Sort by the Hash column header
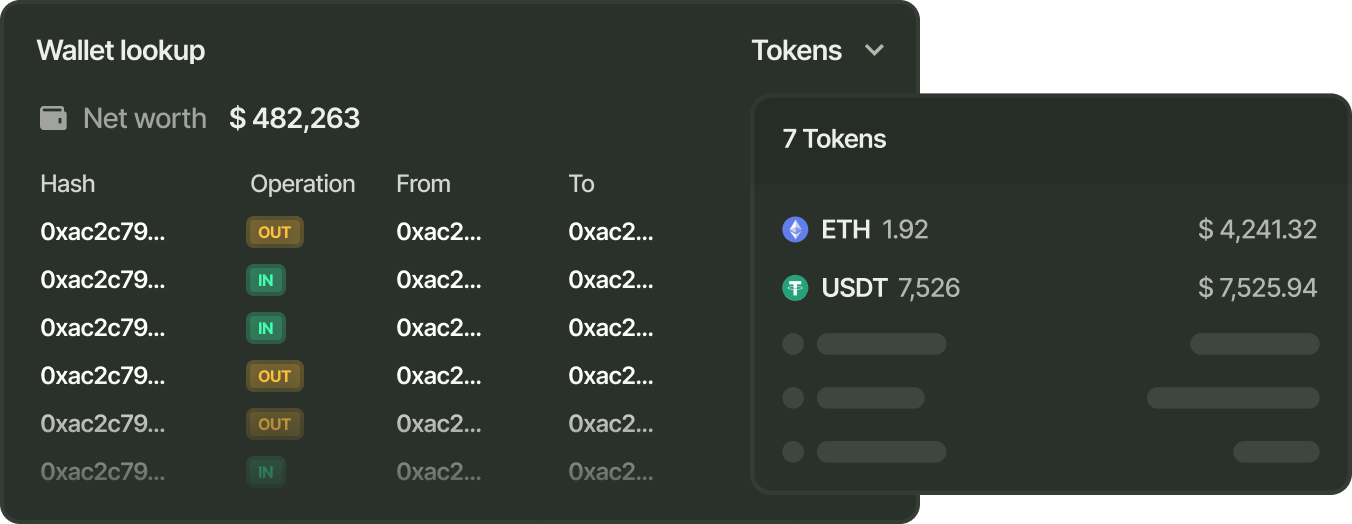This screenshot has width=1352, height=524. (68, 184)
